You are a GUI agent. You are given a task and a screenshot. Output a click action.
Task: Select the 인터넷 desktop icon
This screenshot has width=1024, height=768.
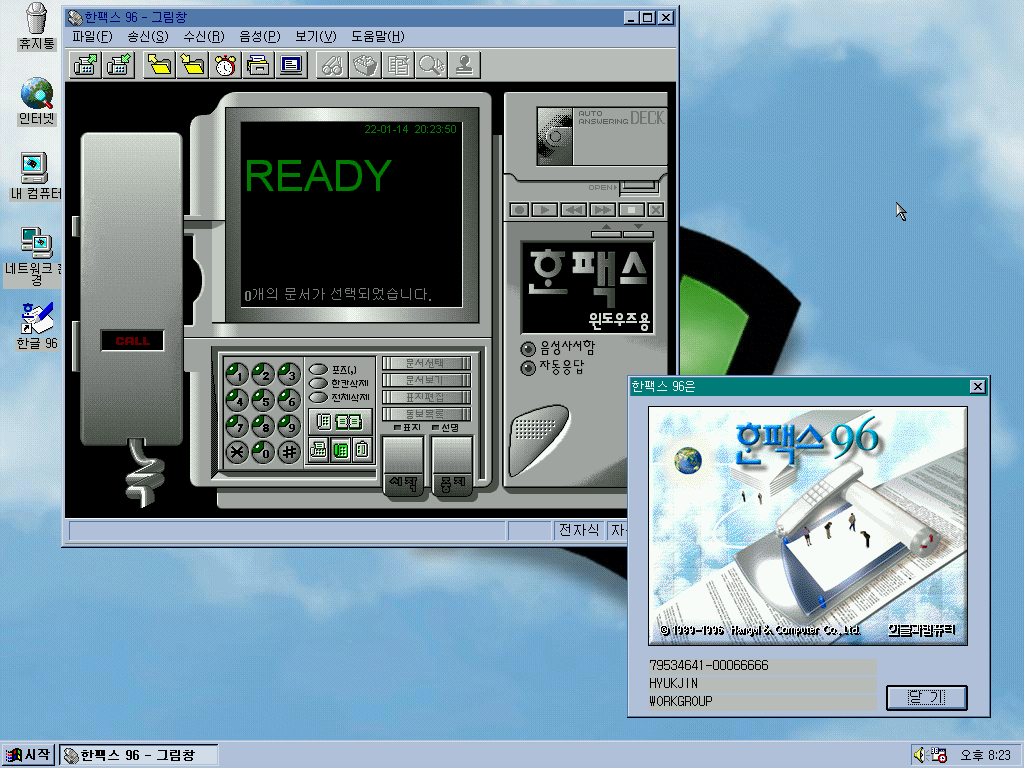[37, 101]
